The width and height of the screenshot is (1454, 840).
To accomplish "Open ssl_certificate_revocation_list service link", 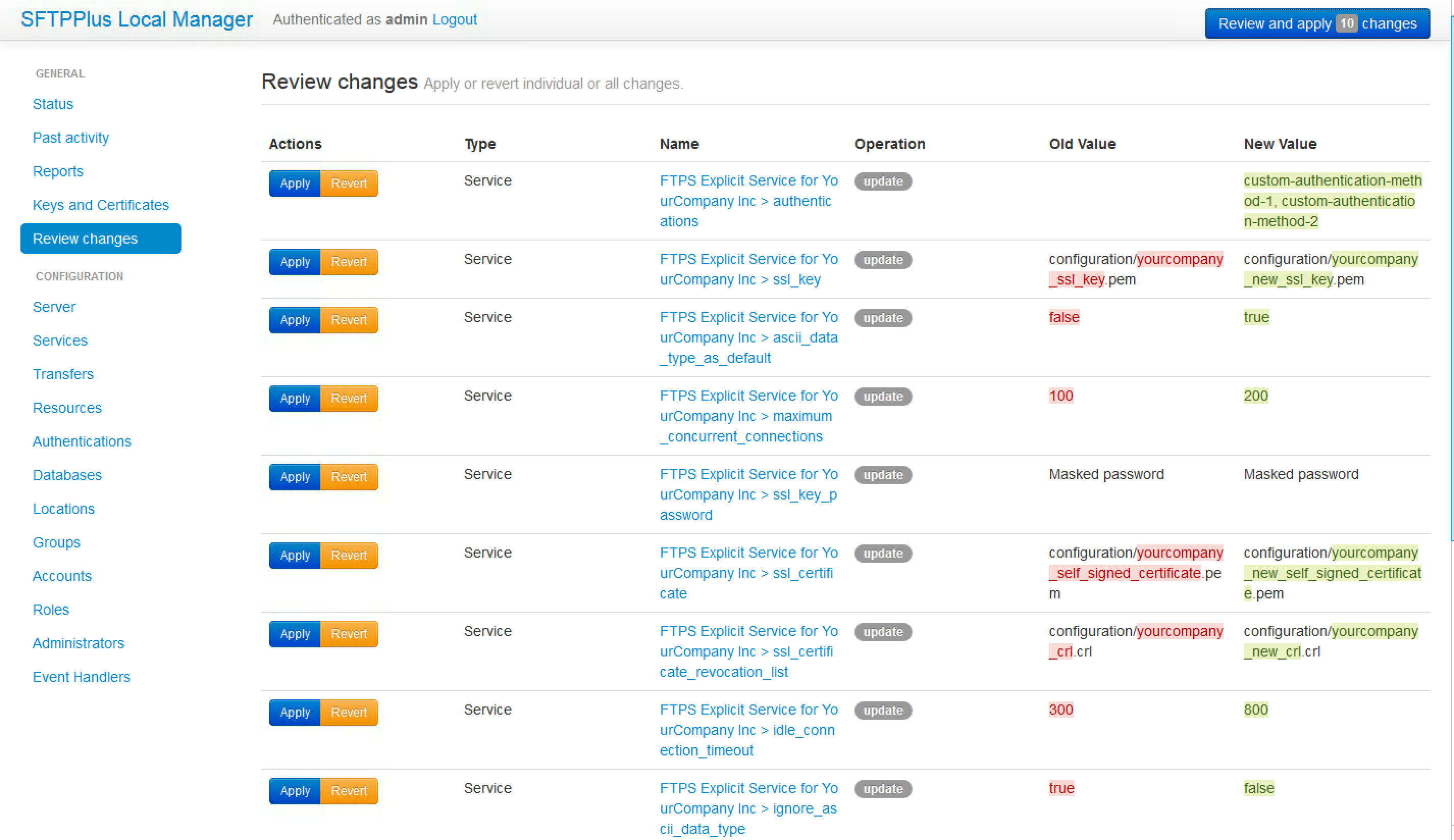I will [x=748, y=652].
